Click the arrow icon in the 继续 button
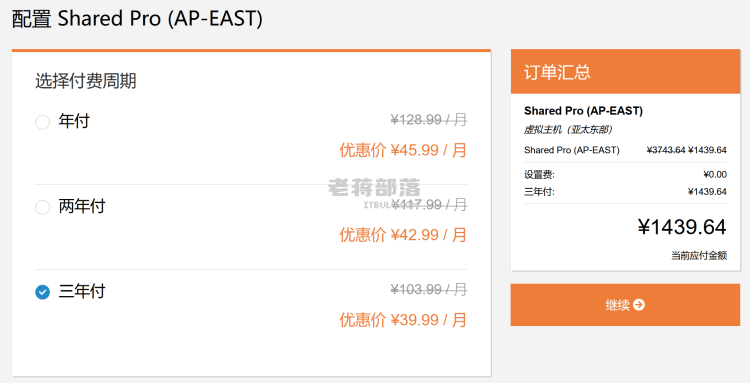The height and width of the screenshot is (383, 750). [639, 305]
